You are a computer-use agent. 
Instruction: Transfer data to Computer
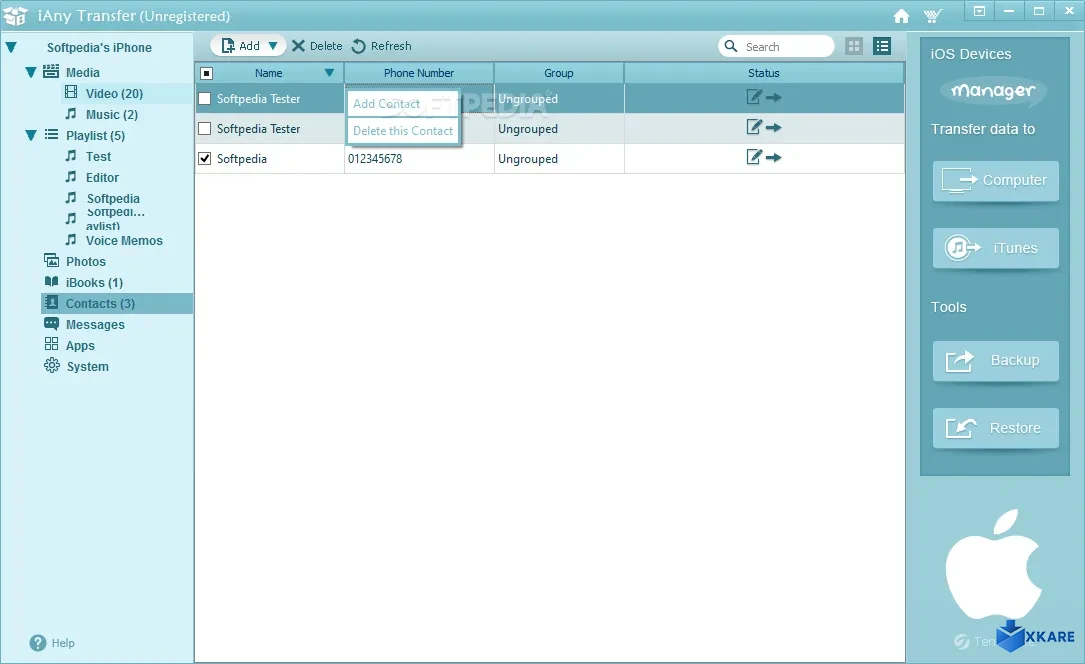(995, 181)
